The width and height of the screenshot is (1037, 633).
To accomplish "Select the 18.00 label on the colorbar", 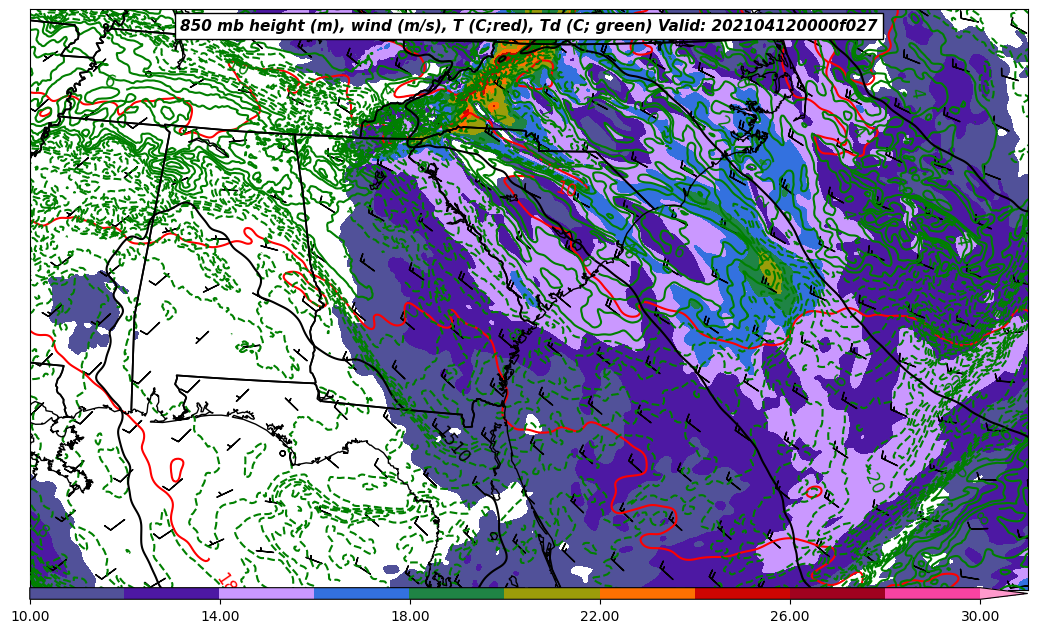I will coord(409,616).
